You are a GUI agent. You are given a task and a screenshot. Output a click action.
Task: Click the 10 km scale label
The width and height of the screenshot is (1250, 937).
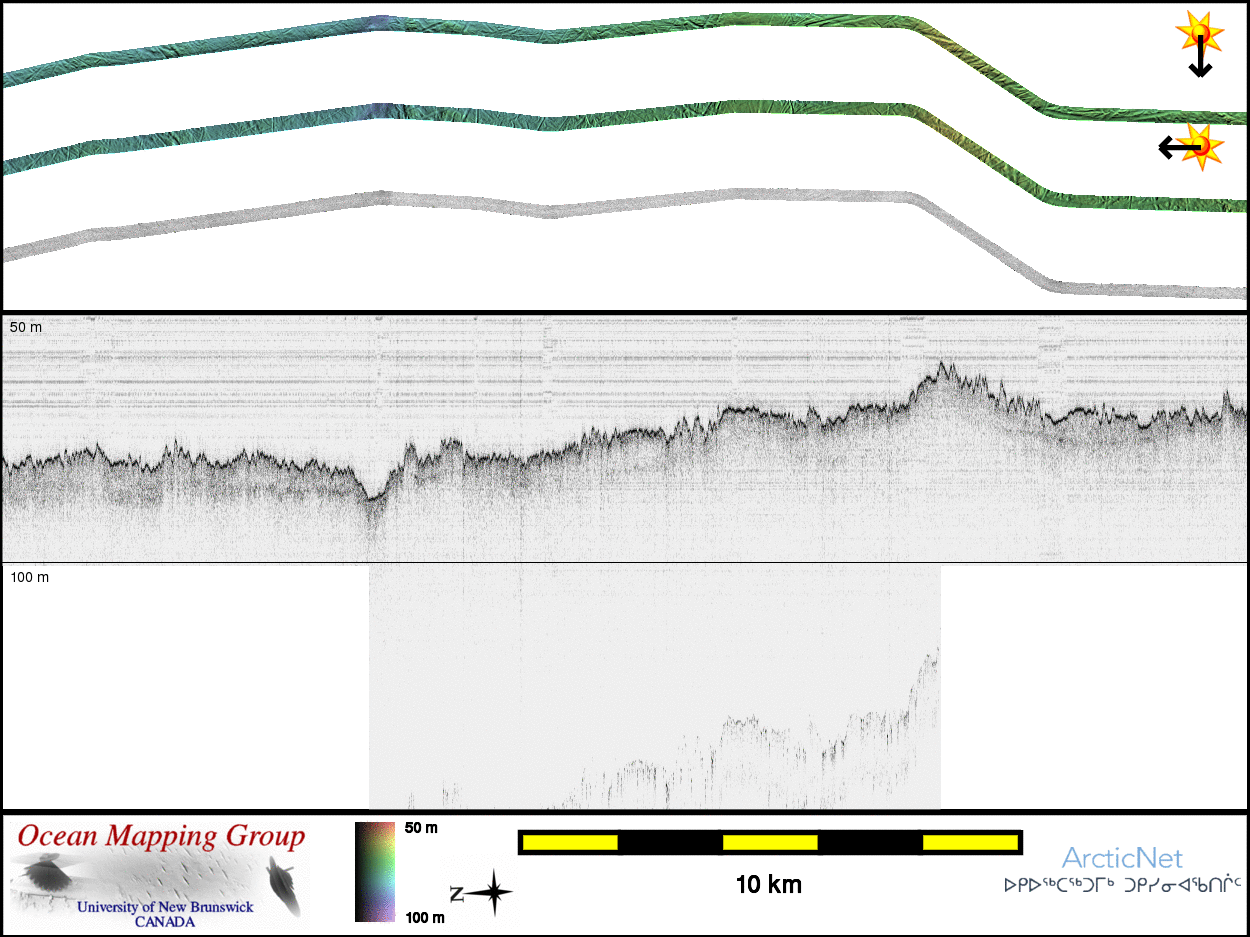coord(768,885)
